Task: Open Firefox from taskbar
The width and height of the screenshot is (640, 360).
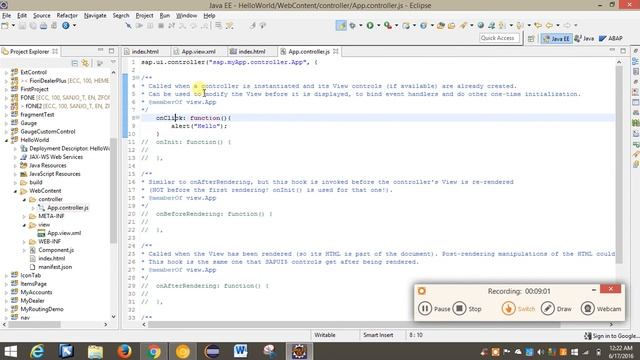Action: click(x=124, y=351)
